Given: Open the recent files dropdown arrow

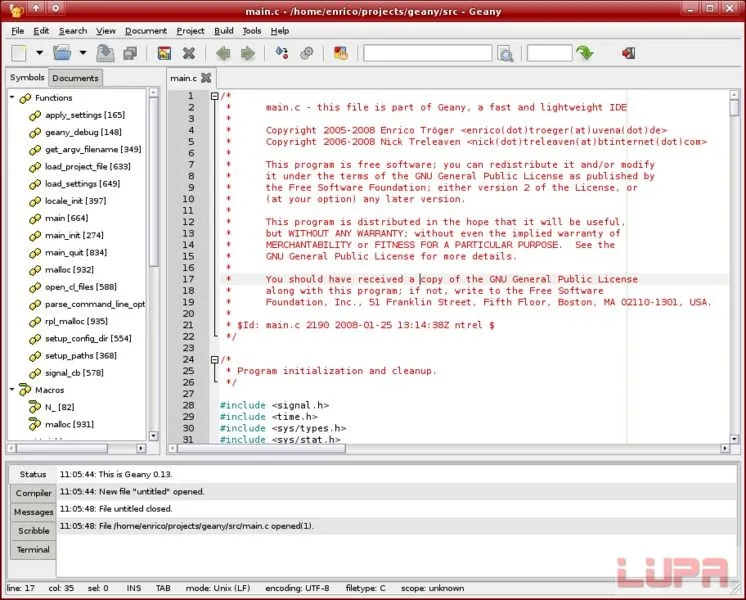Looking at the screenshot, I should 83,53.
